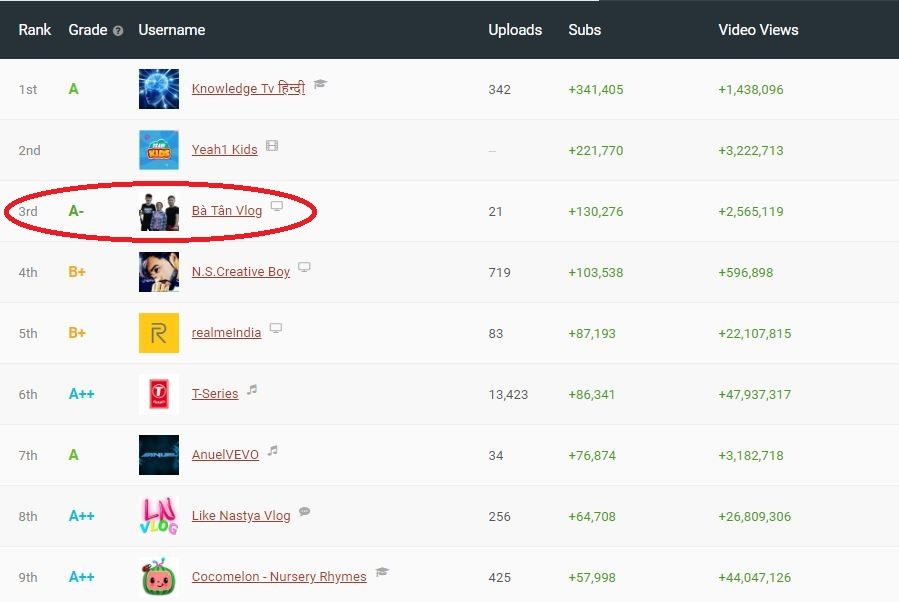899x602 pixels.
Task: Click speech bubble icon by Like Nastya Vlog
Action: coord(305,512)
